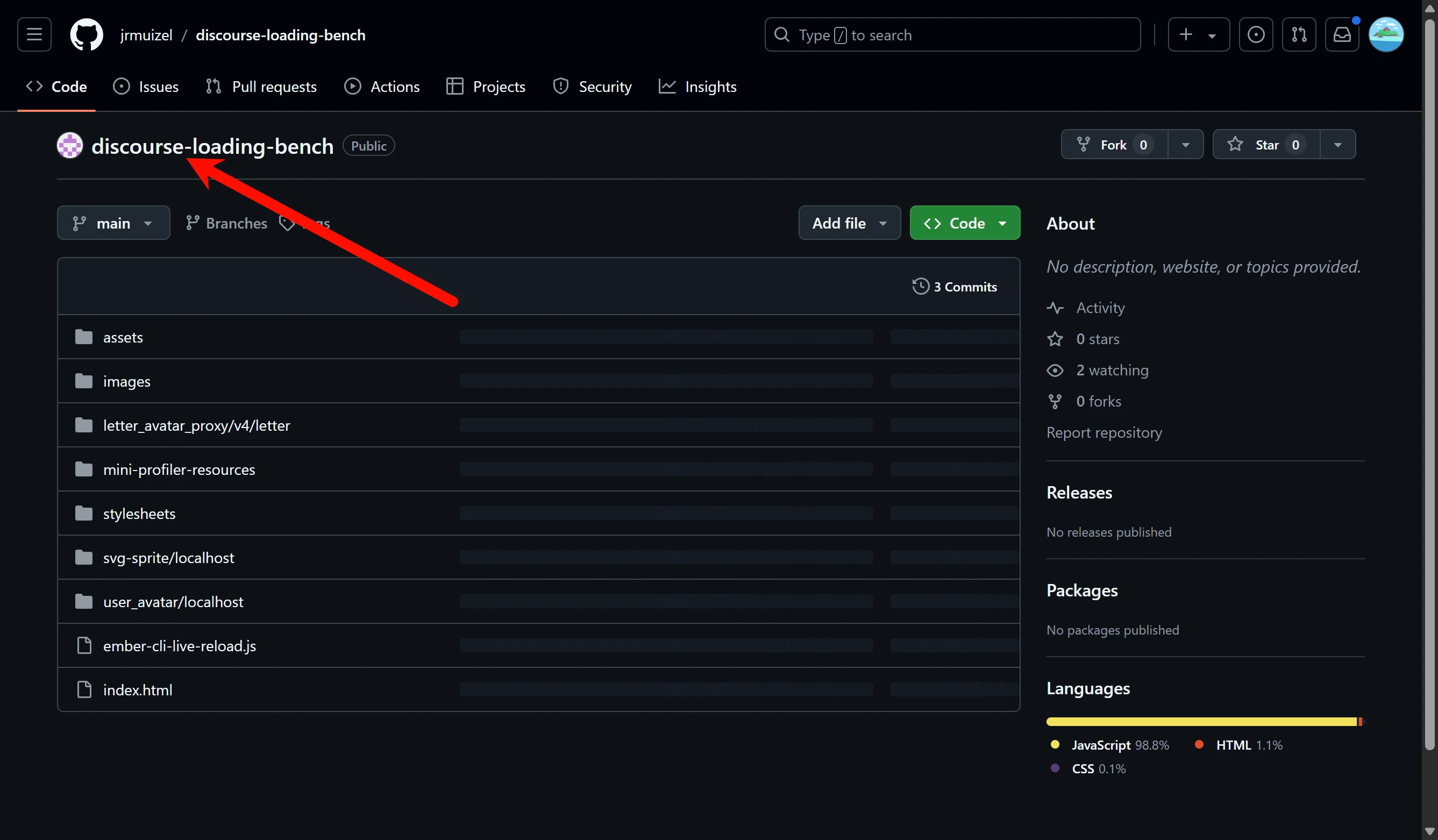Fork the repository button

pos(1113,145)
